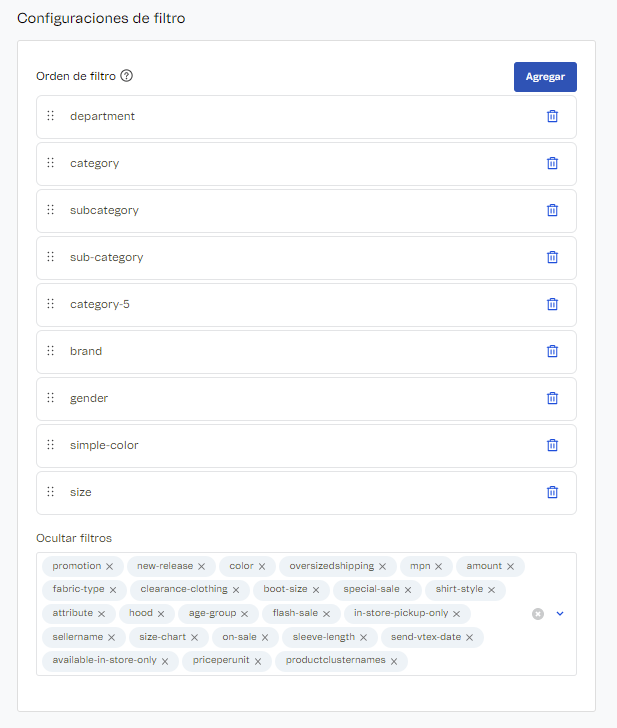Viewport: 617px width, 728px height.
Task: Delete the simple-color filter row
Action: click(x=552, y=446)
